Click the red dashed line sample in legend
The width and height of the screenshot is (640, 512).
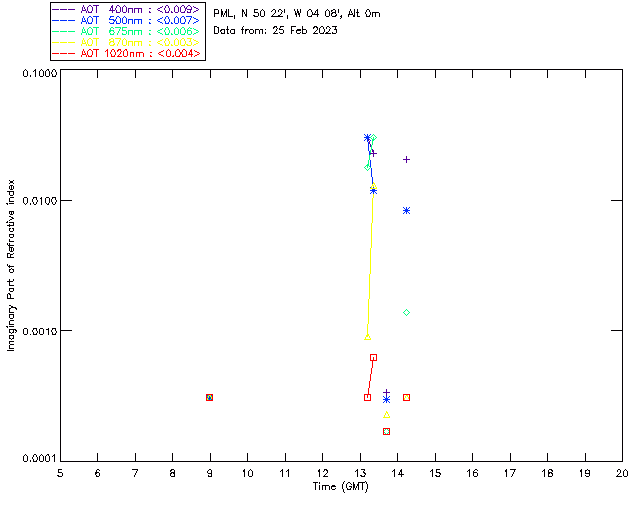(64, 53)
